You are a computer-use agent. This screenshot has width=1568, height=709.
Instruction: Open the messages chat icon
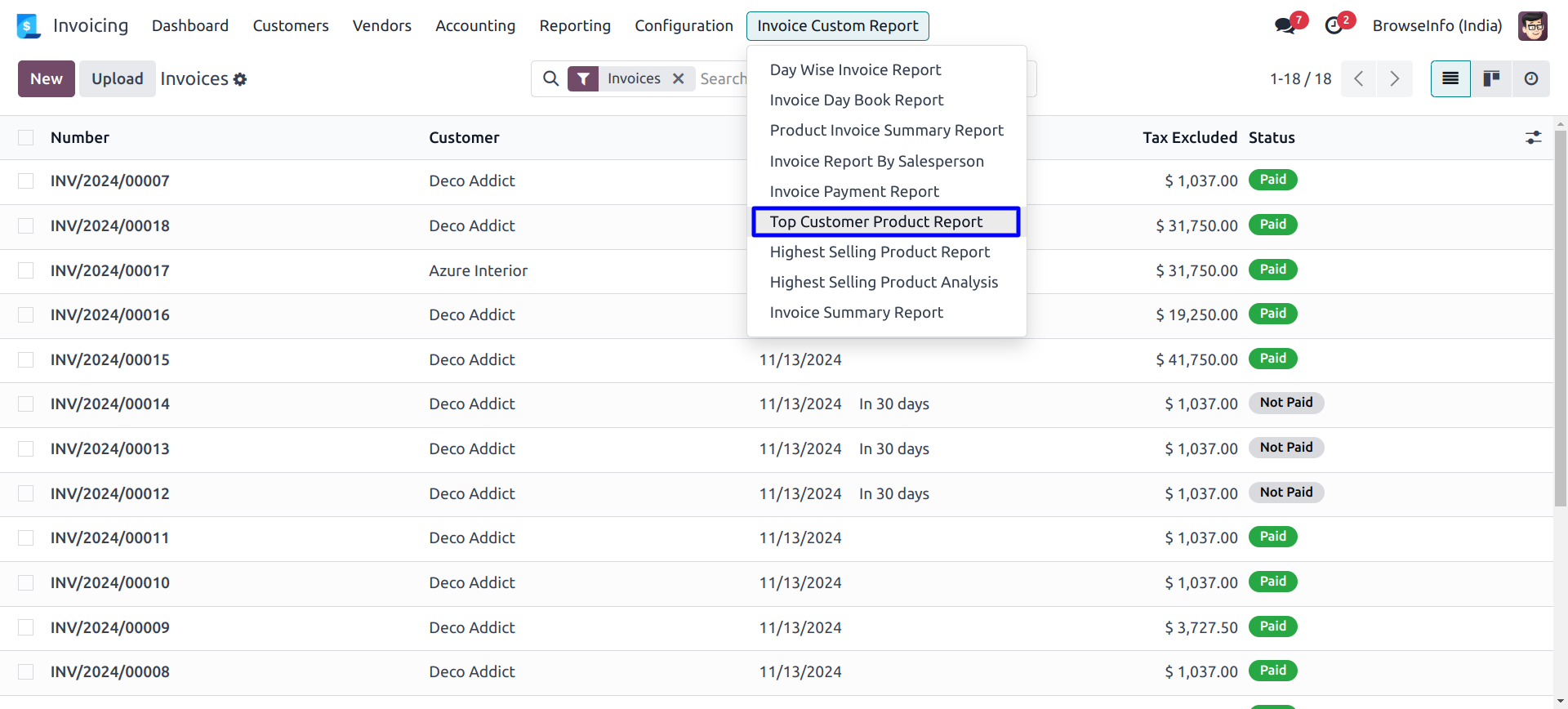[x=1285, y=26]
